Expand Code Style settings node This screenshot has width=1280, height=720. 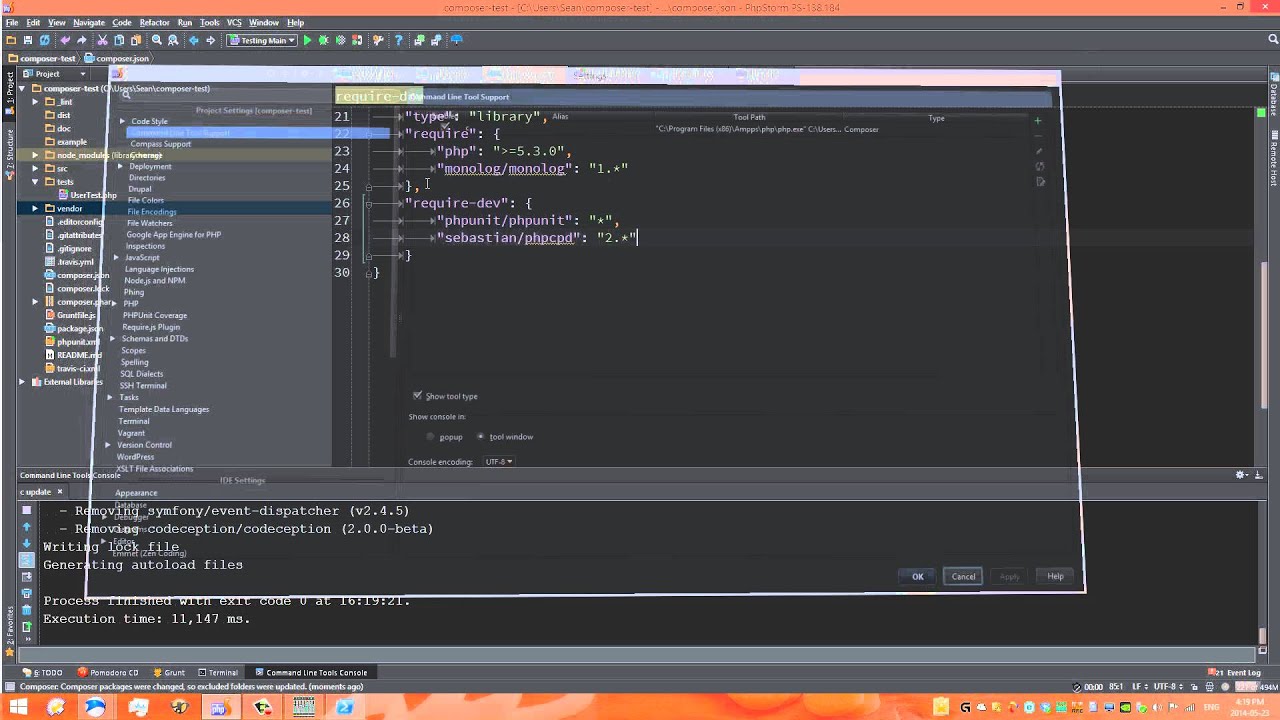pyautogui.click(x=122, y=121)
